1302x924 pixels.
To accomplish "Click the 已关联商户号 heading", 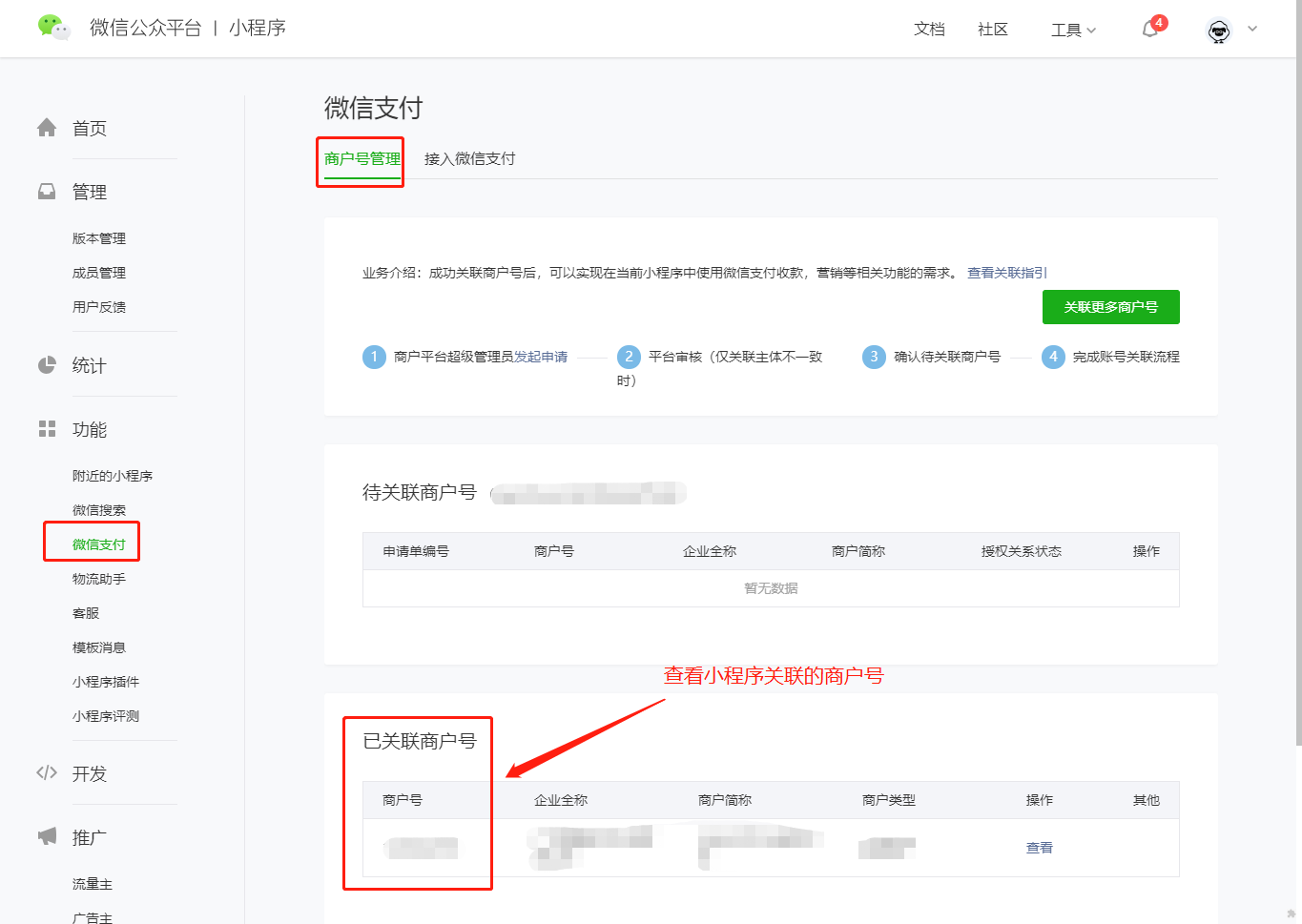I will tap(420, 741).
